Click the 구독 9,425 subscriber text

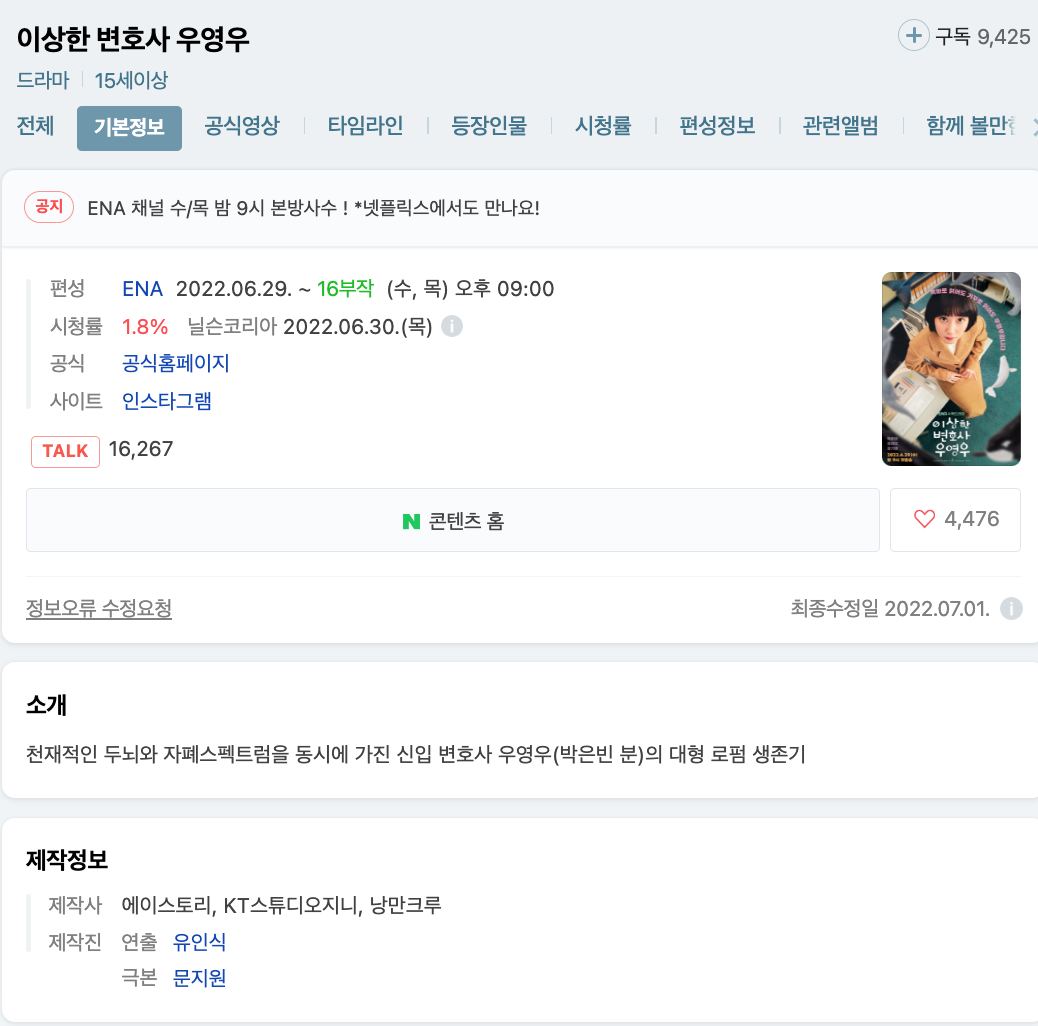(982, 36)
